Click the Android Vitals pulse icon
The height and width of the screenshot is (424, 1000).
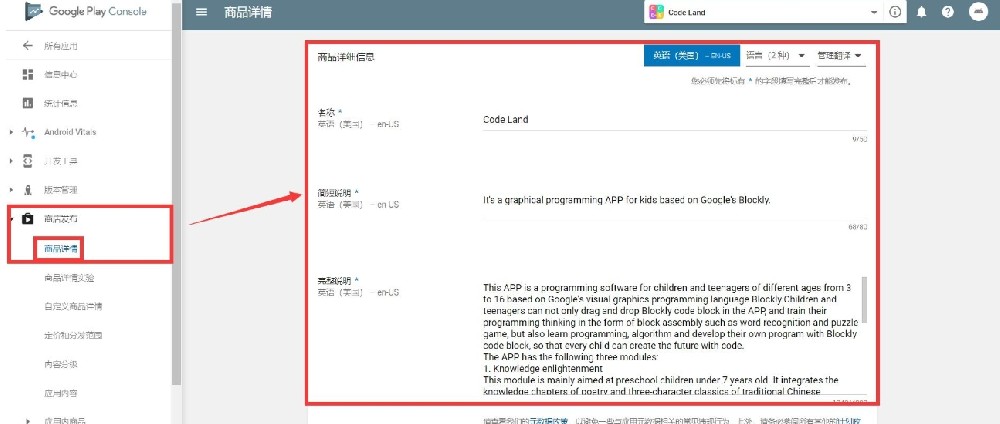pos(27,132)
